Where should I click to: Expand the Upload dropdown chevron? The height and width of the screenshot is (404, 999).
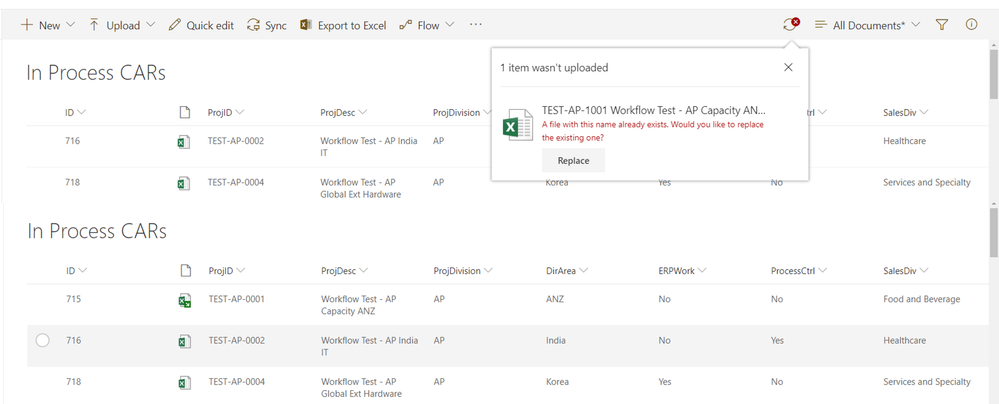pos(150,25)
